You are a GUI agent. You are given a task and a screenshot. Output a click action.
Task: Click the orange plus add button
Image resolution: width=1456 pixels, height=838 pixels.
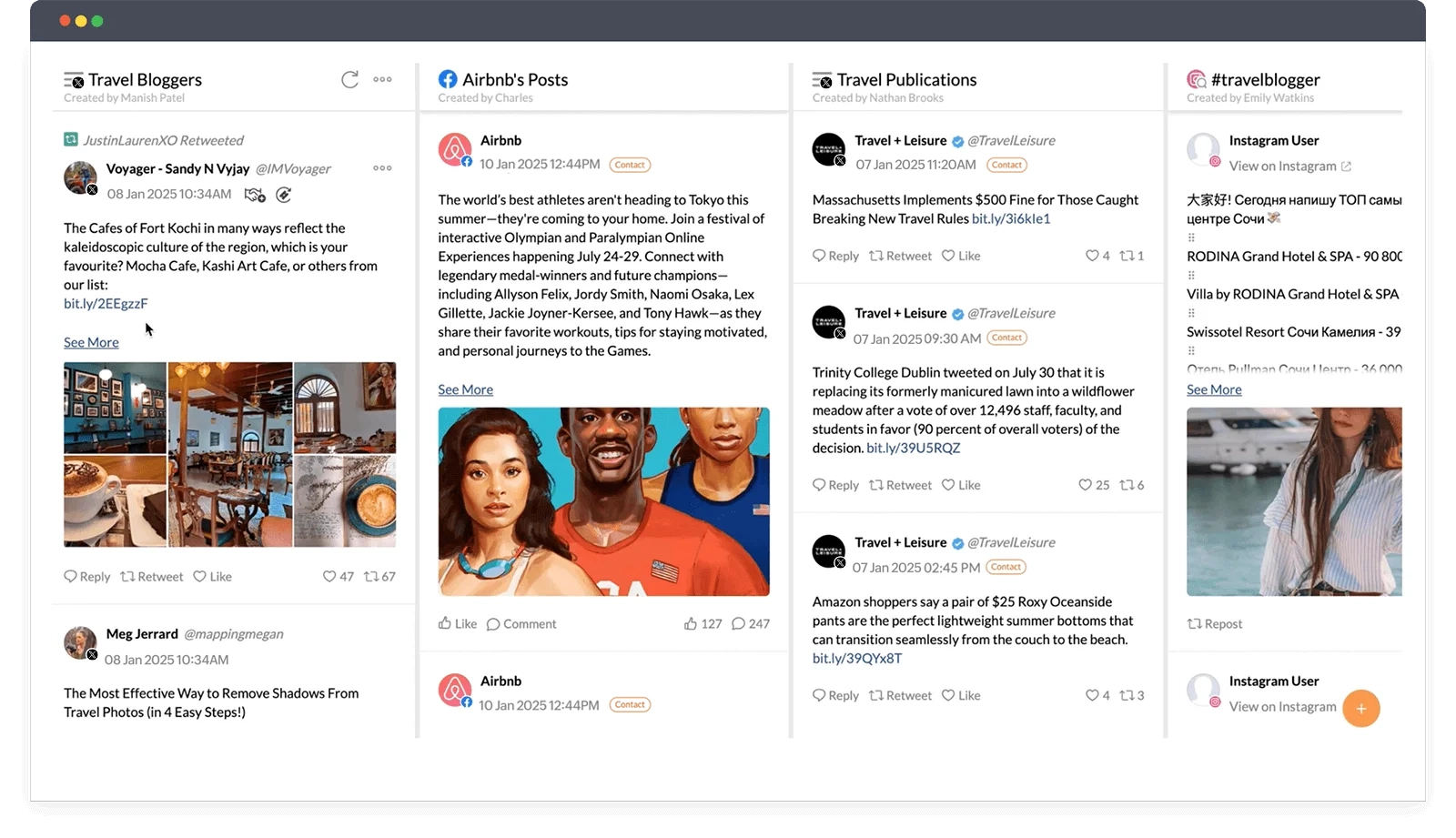pos(1361,709)
